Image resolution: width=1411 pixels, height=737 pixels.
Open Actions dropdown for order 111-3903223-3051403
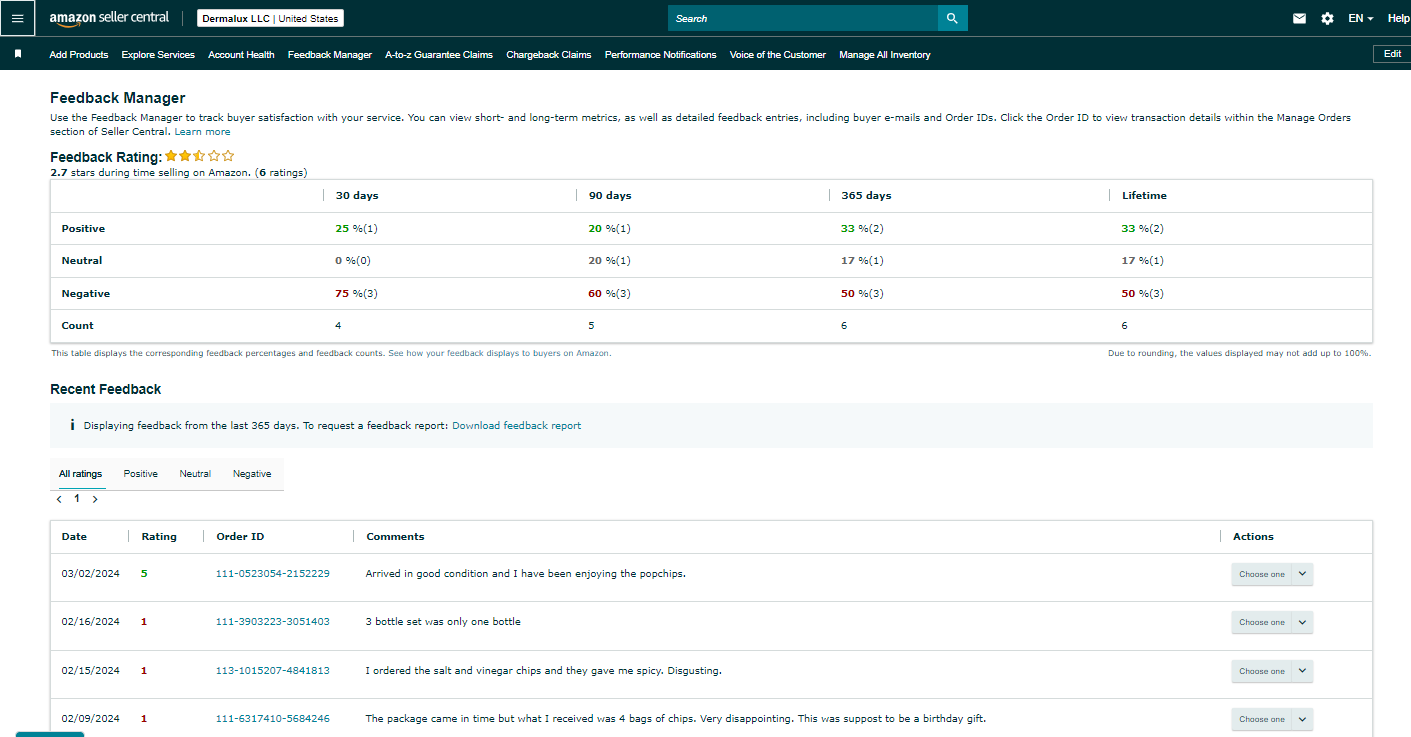pyautogui.click(x=1272, y=622)
